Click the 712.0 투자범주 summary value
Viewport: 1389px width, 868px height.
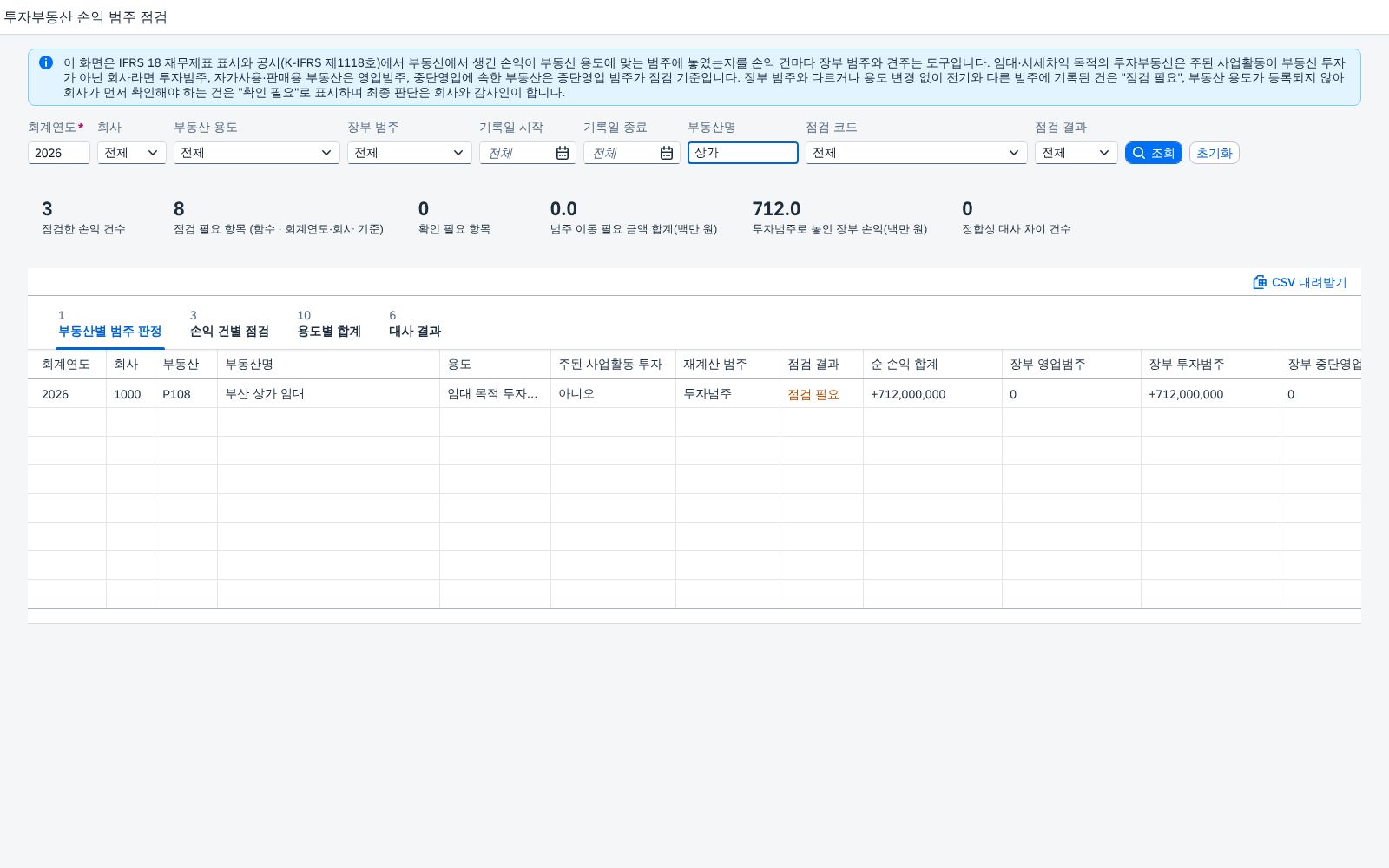click(776, 209)
